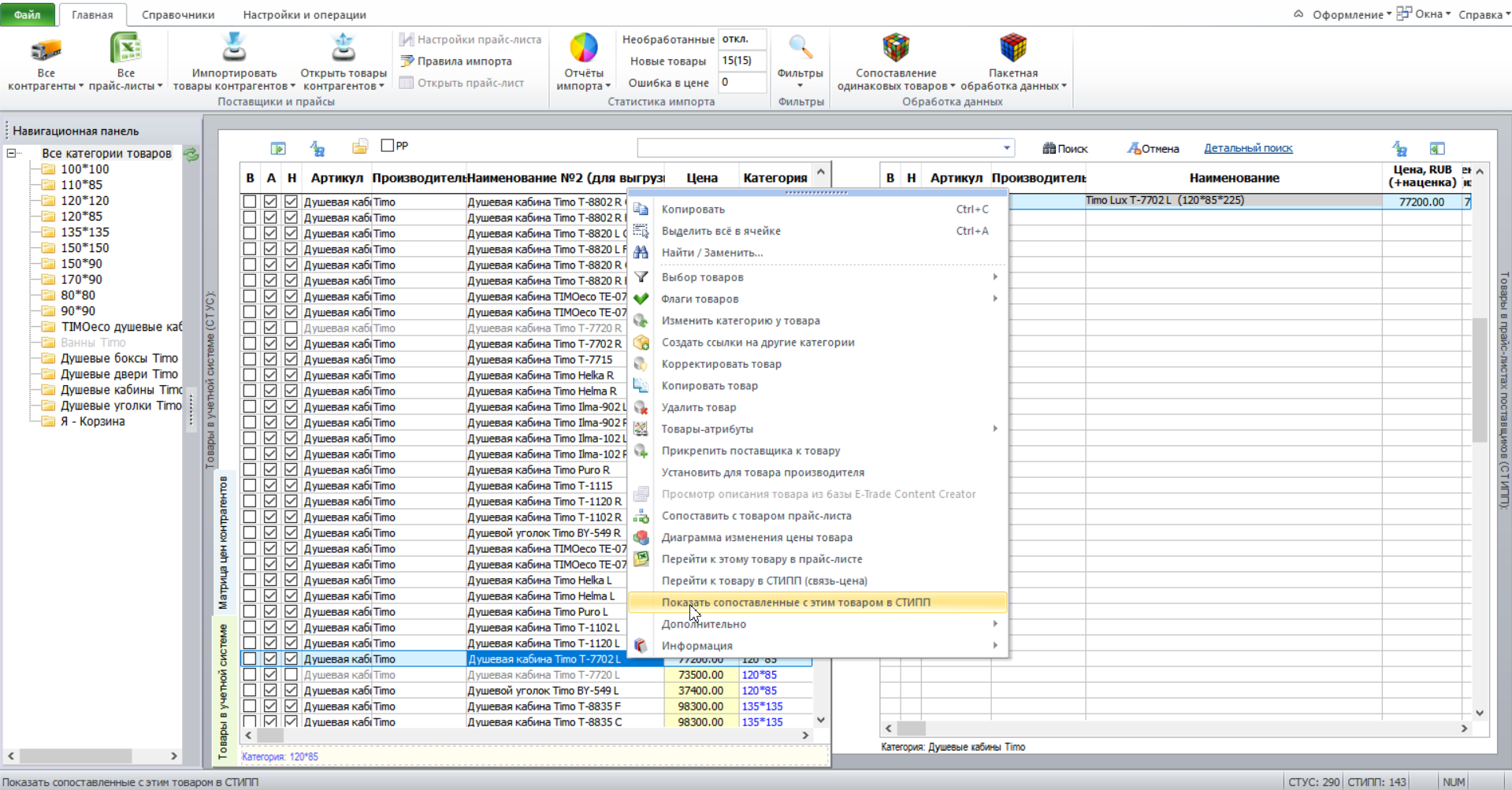Click the Правила импорта pencil icon
The height and width of the screenshot is (790, 1512).
(x=407, y=61)
